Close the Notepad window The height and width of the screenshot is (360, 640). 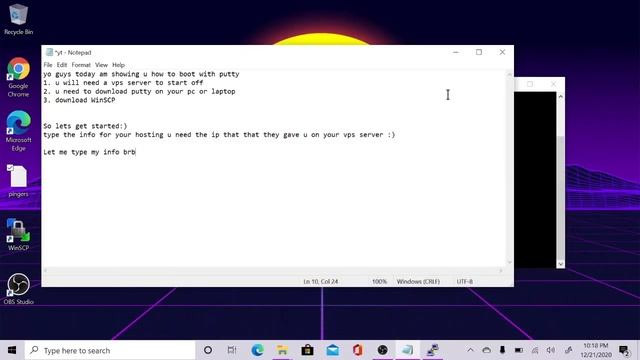(x=502, y=52)
